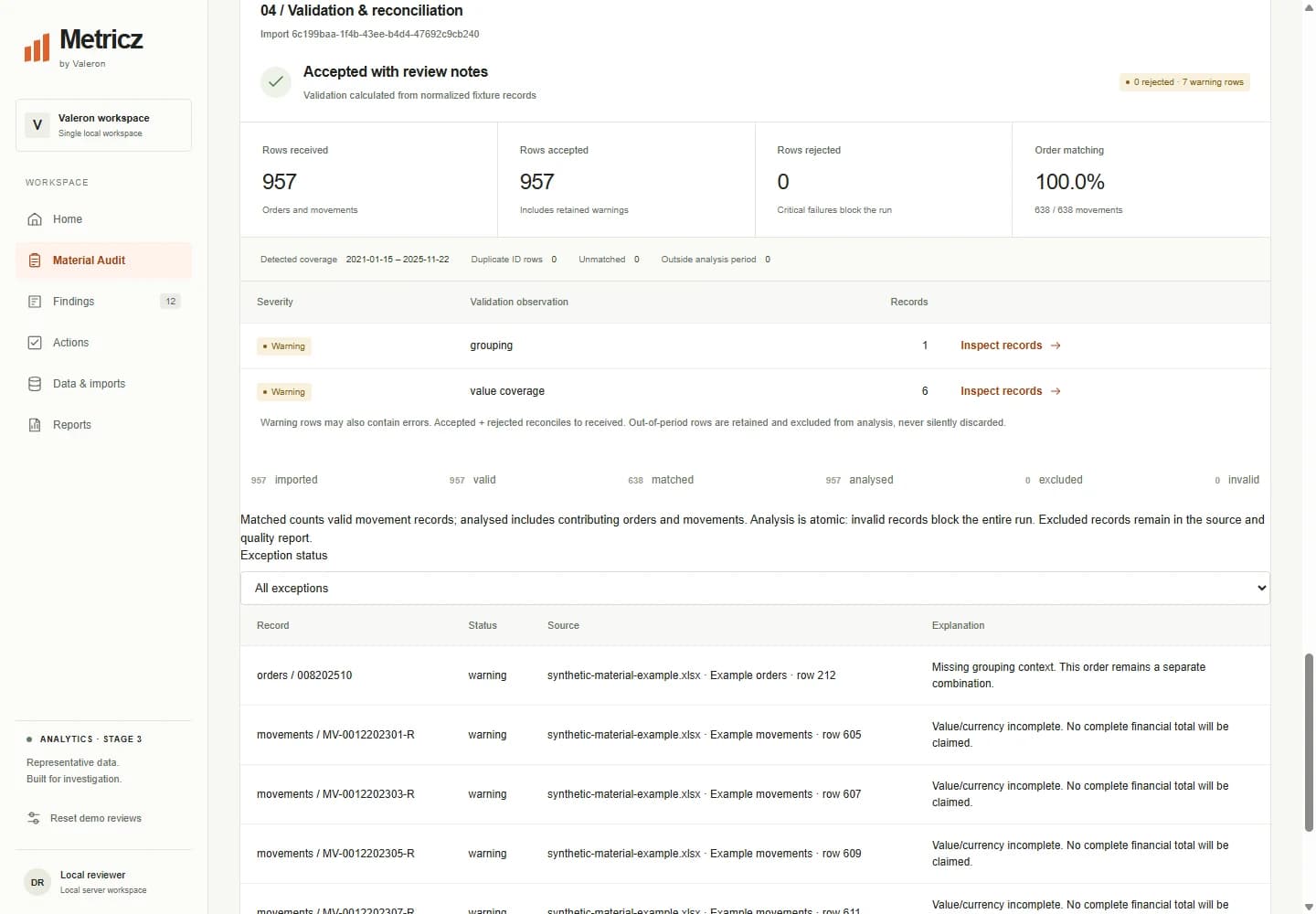This screenshot has height=914, width=1316.
Task: Open the Actions page
Action: (103, 343)
